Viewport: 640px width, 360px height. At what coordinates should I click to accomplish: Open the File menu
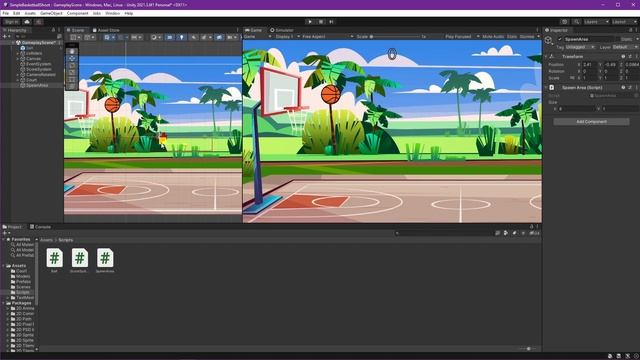(x=5, y=13)
